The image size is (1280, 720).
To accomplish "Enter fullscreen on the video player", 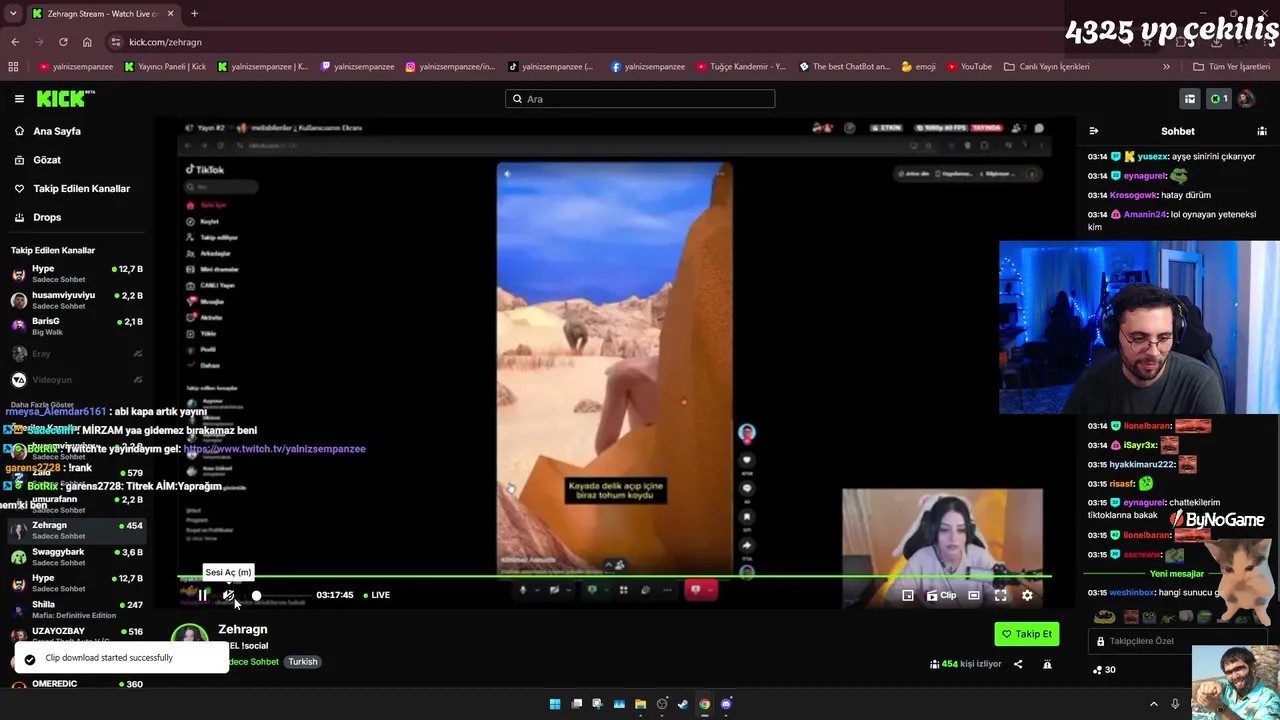I will 1000,595.
